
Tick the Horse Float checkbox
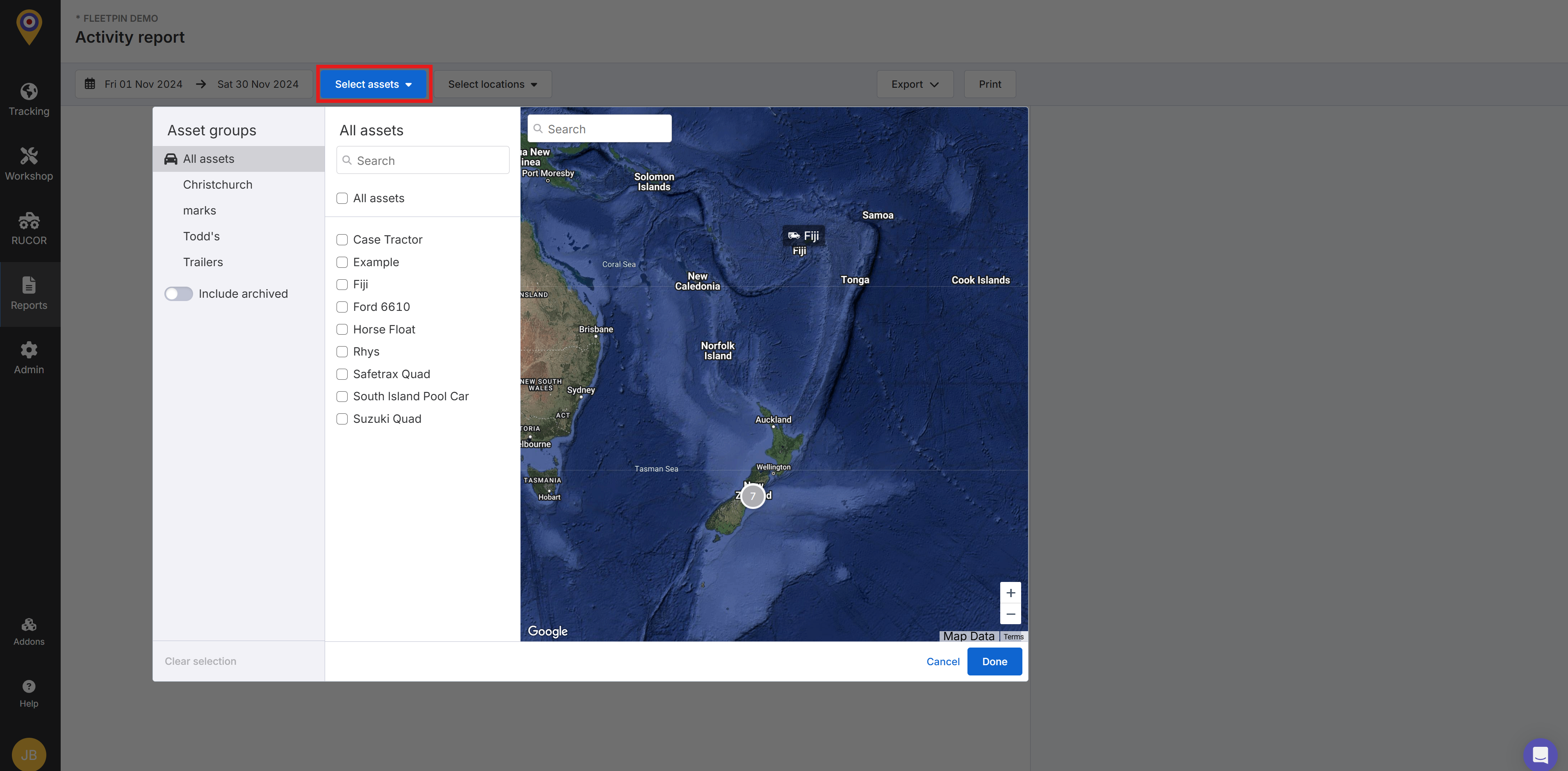[x=342, y=329]
